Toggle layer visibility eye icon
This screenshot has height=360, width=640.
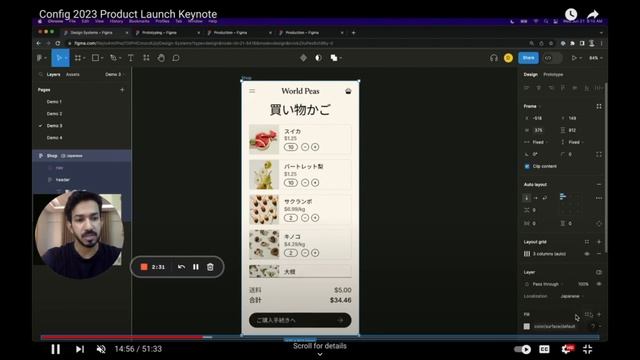[x=599, y=284]
